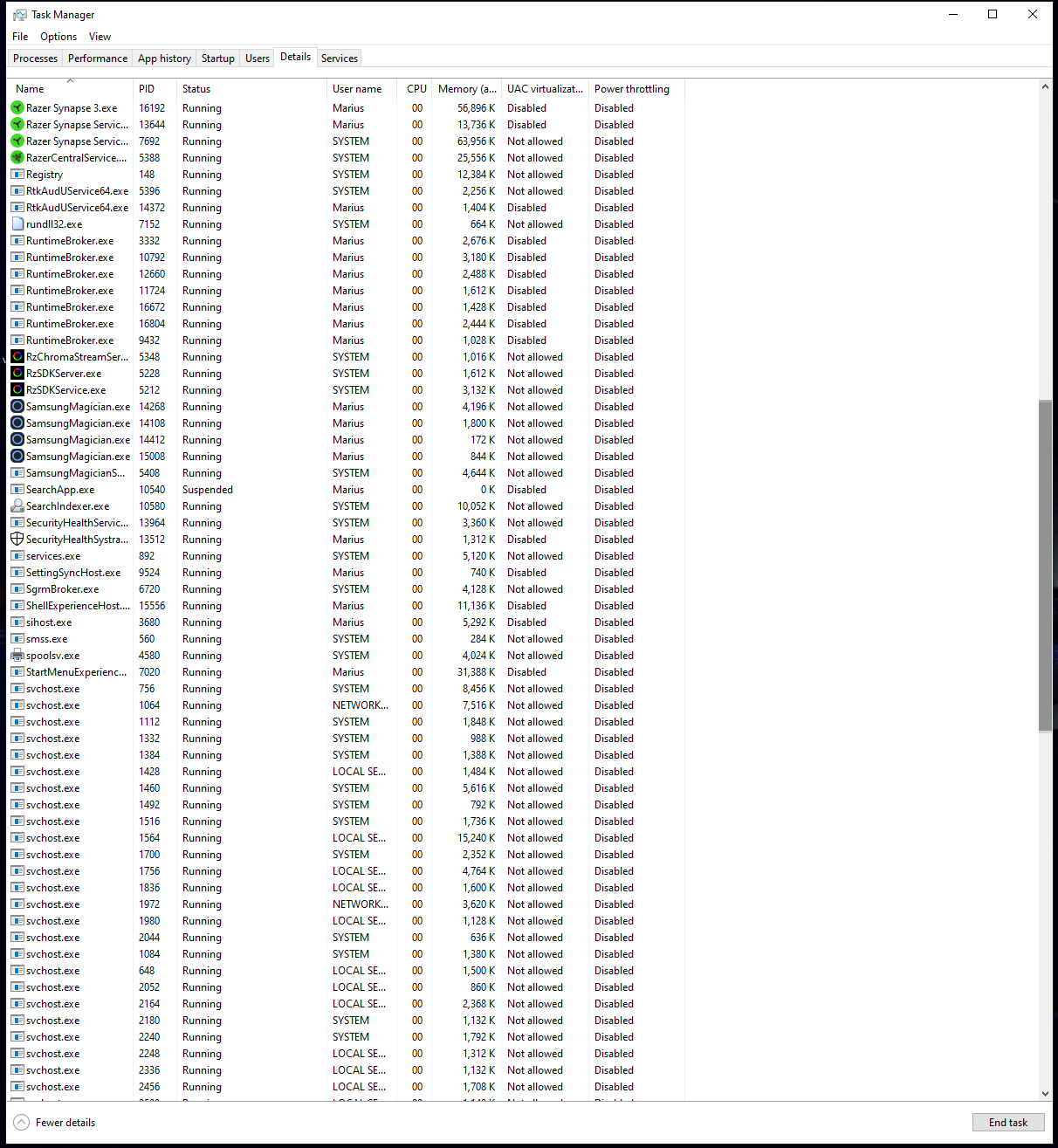The height and width of the screenshot is (1148, 1058).
Task: Sort by the PID column header
Action: 155,88
